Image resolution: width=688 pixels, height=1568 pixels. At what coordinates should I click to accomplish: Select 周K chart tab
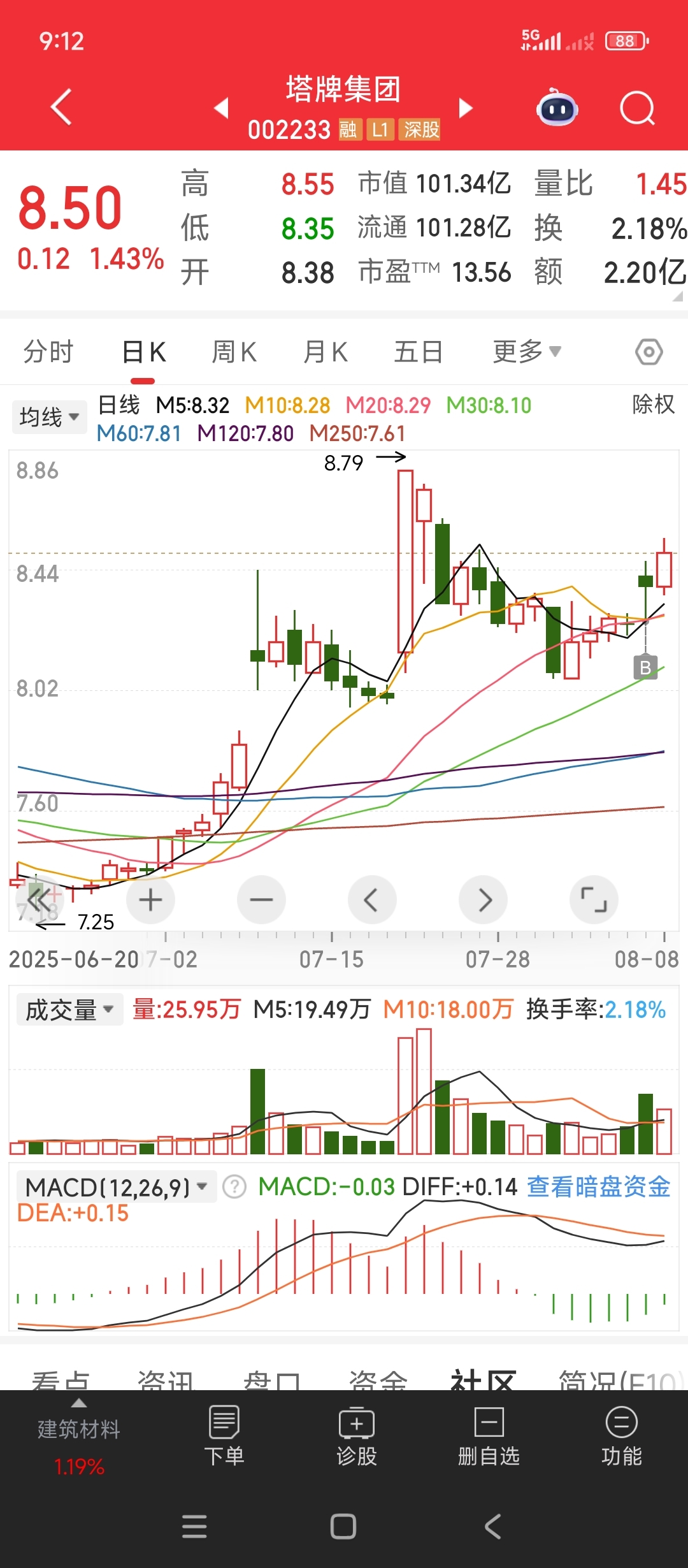coord(234,352)
